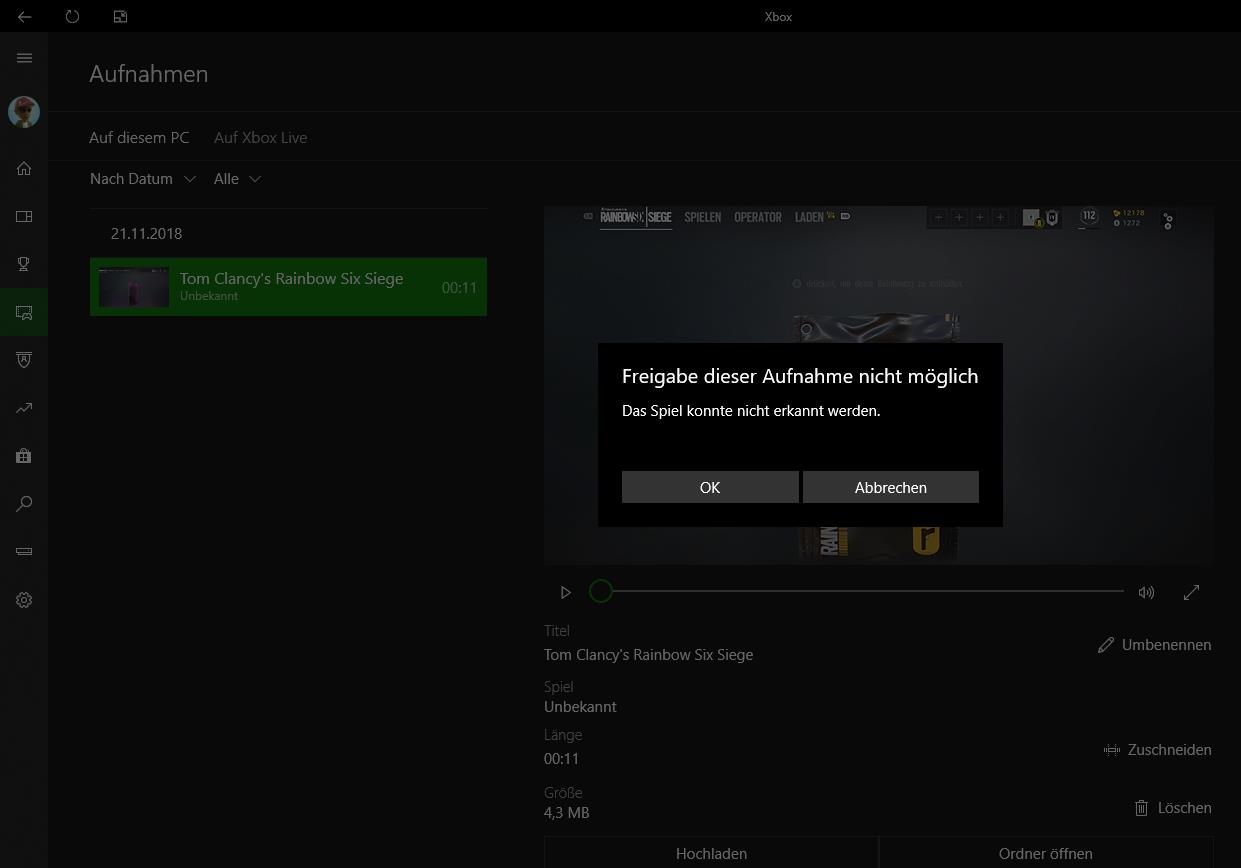The image size is (1241, 868).
Task: Click the video seek slider handle
Action: pyautogui.click(x=600, y=592)
